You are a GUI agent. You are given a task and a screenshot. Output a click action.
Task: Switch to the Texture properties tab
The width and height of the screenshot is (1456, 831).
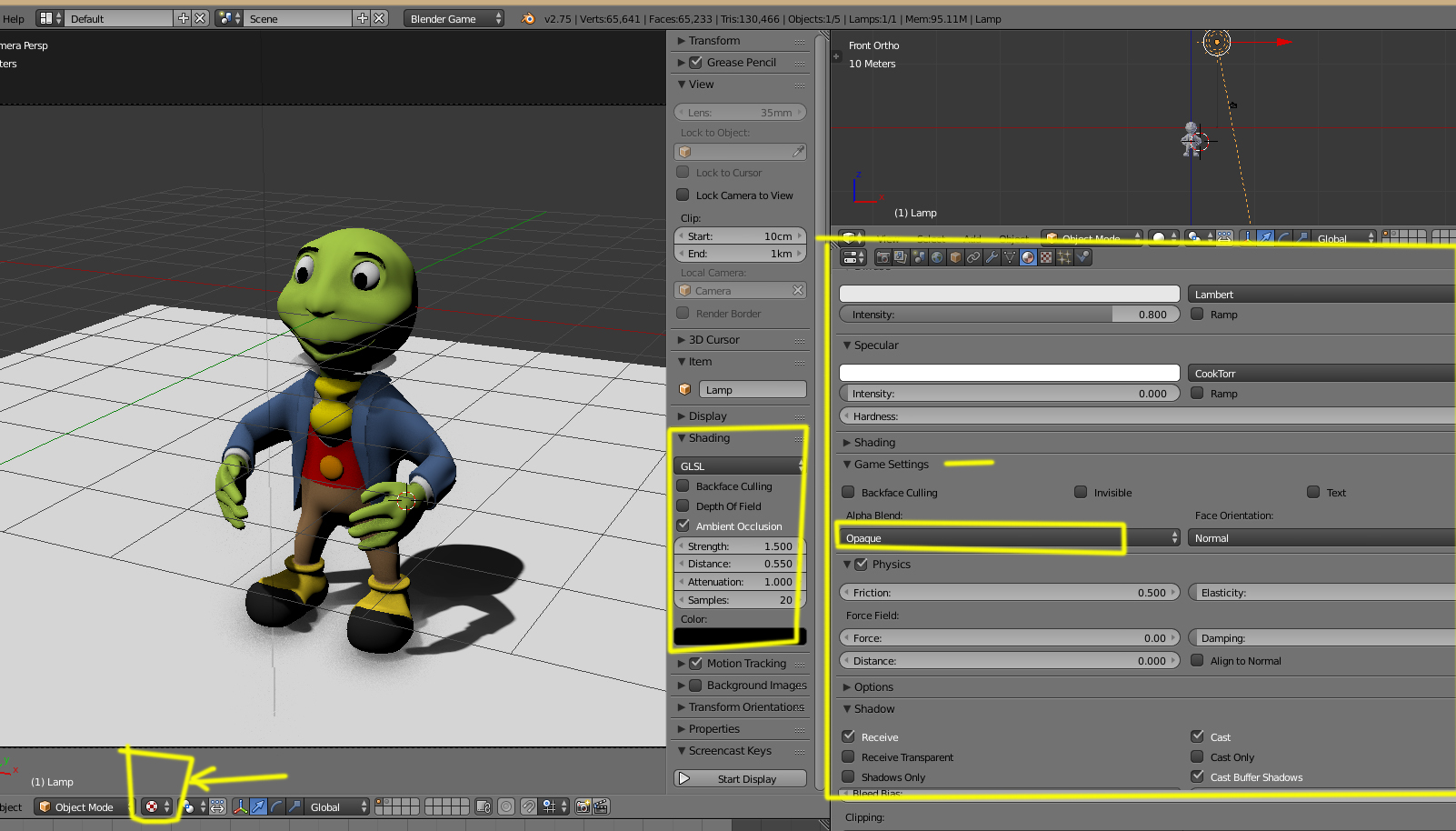1046,257
